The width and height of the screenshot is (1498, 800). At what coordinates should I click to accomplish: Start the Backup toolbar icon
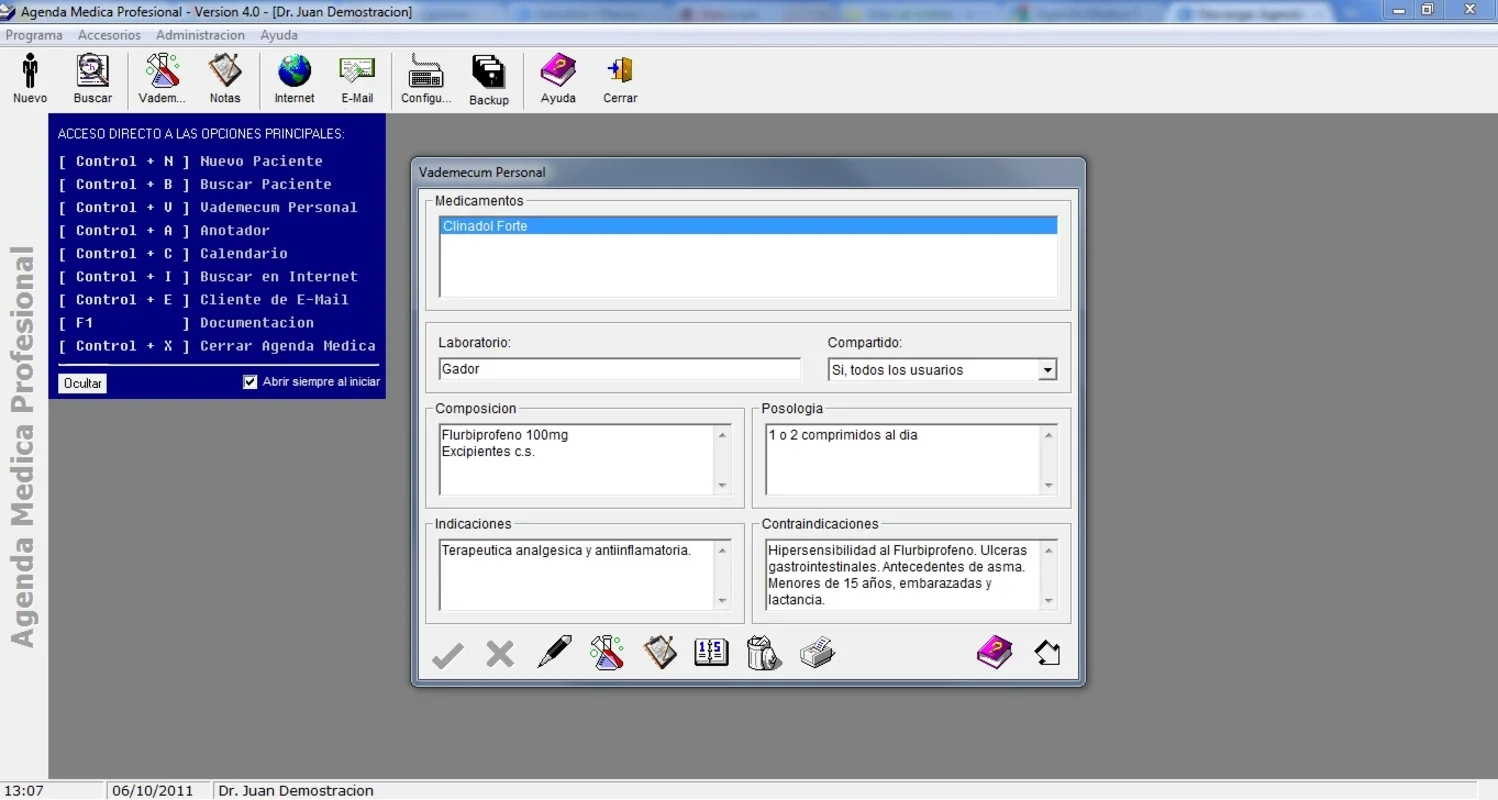click(489, 79)
